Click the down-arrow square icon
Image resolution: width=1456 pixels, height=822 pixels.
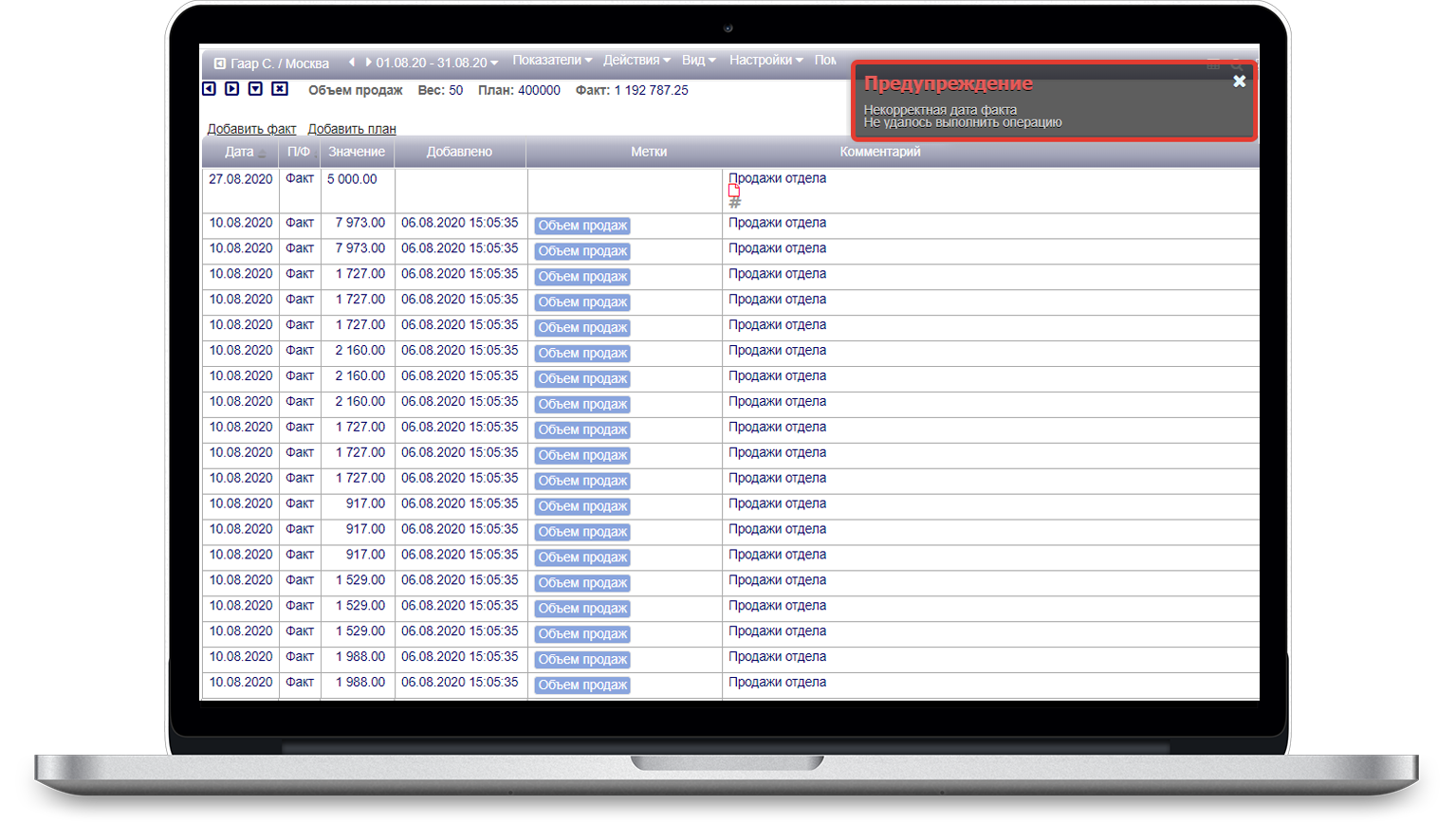point(256,89)
